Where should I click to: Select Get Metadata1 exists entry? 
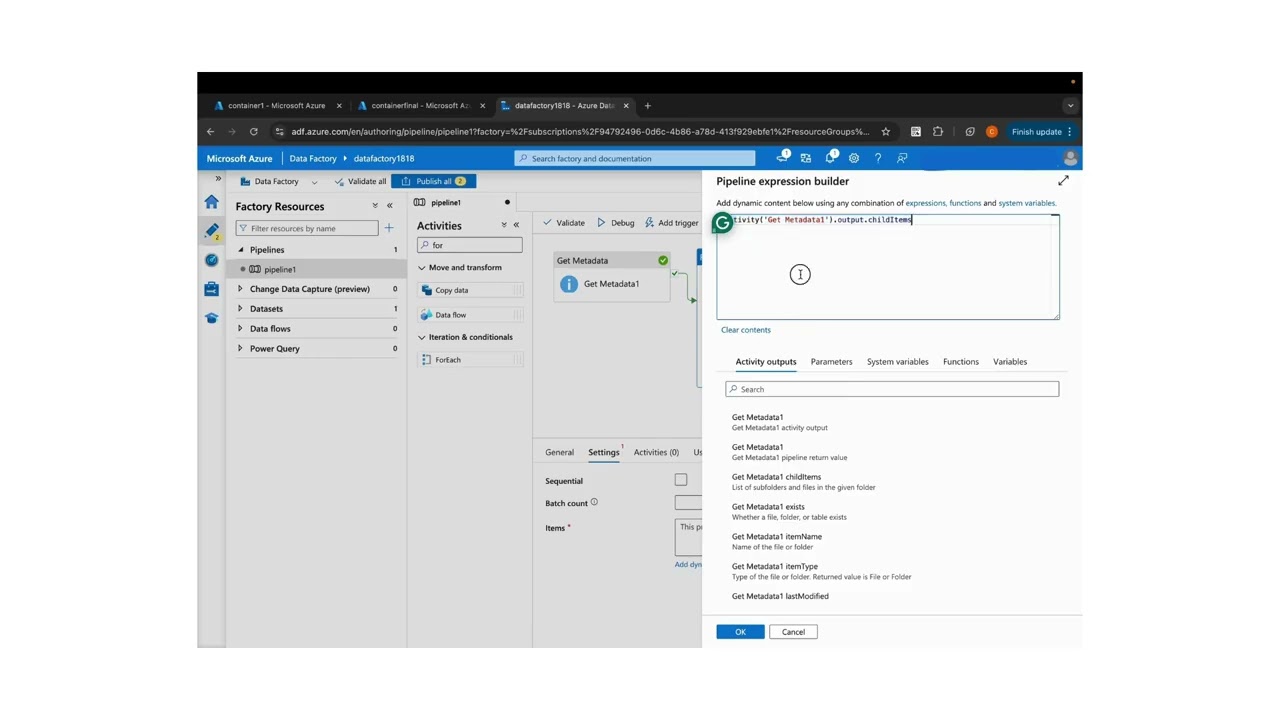pos(790,512)
